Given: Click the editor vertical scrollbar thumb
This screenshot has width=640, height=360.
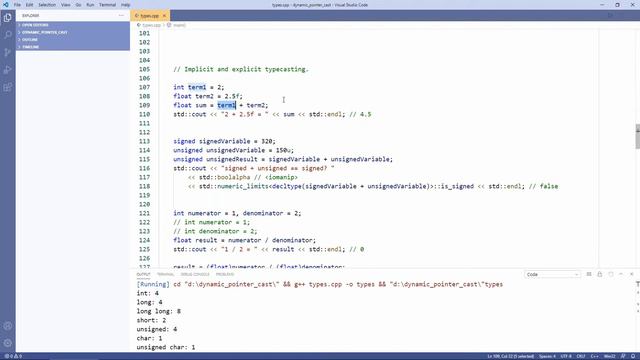Looking at the screenshot, I should pos(638,137).
